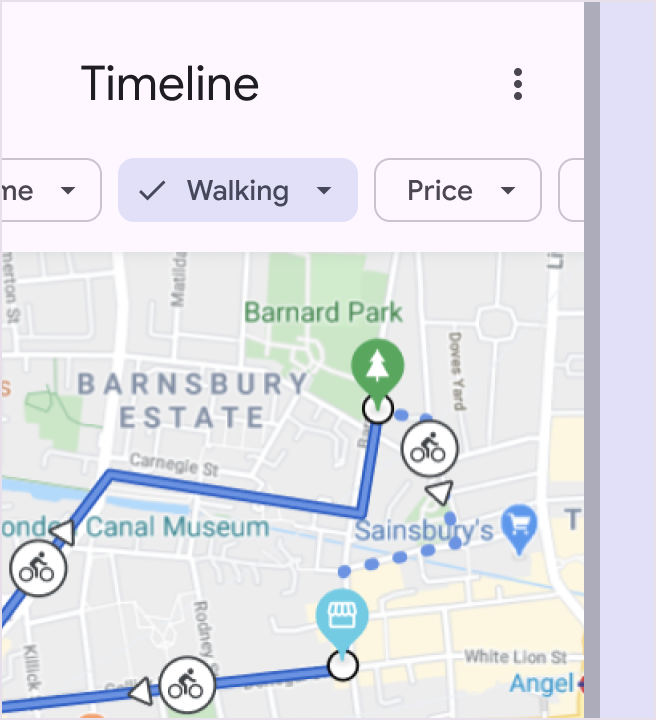Click the Barnard Park map label
This screenshot has width=656, height=720.
(x=323, y=312)
